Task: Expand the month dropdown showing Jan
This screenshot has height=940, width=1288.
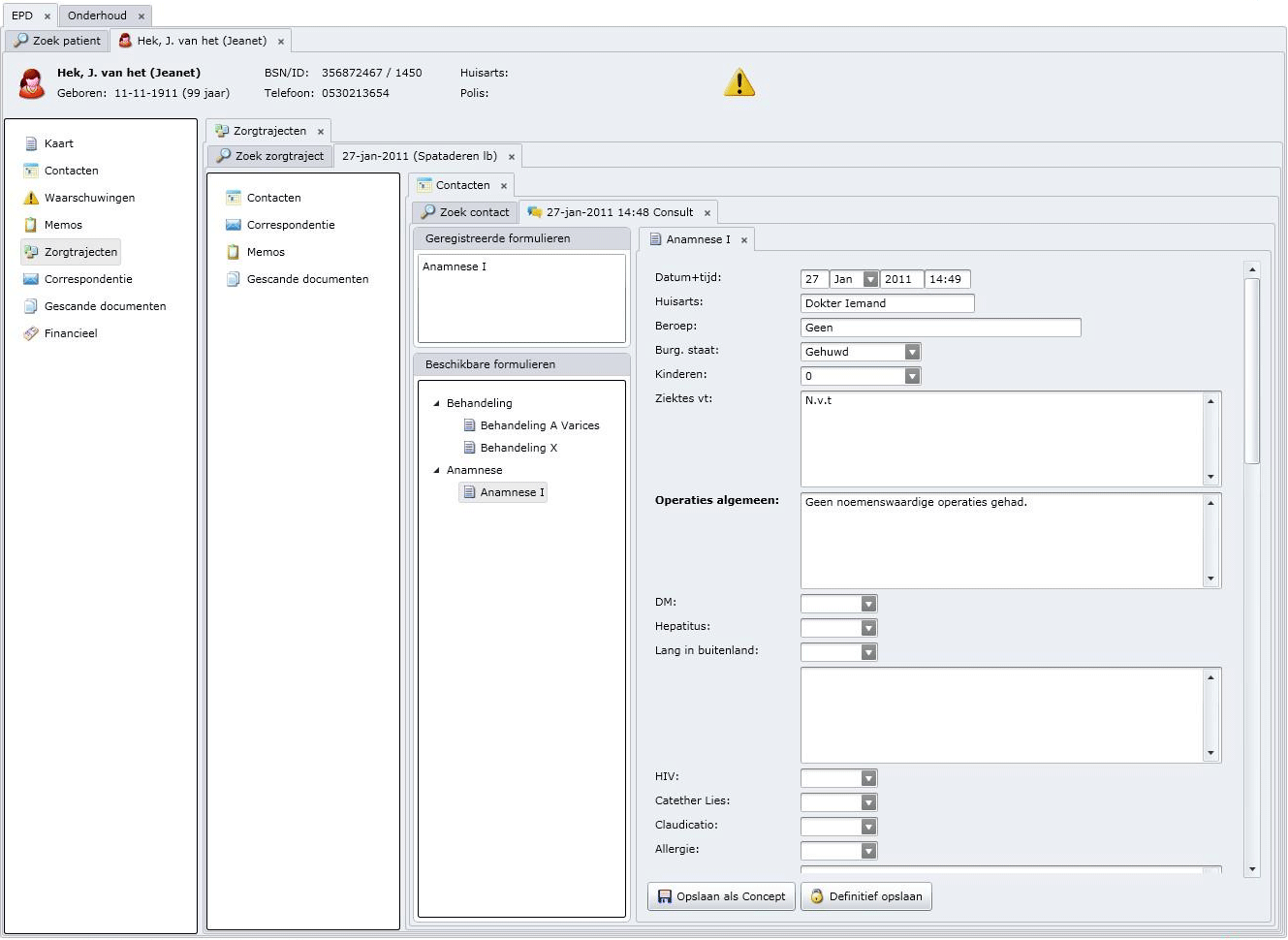Action: (869, 279)
